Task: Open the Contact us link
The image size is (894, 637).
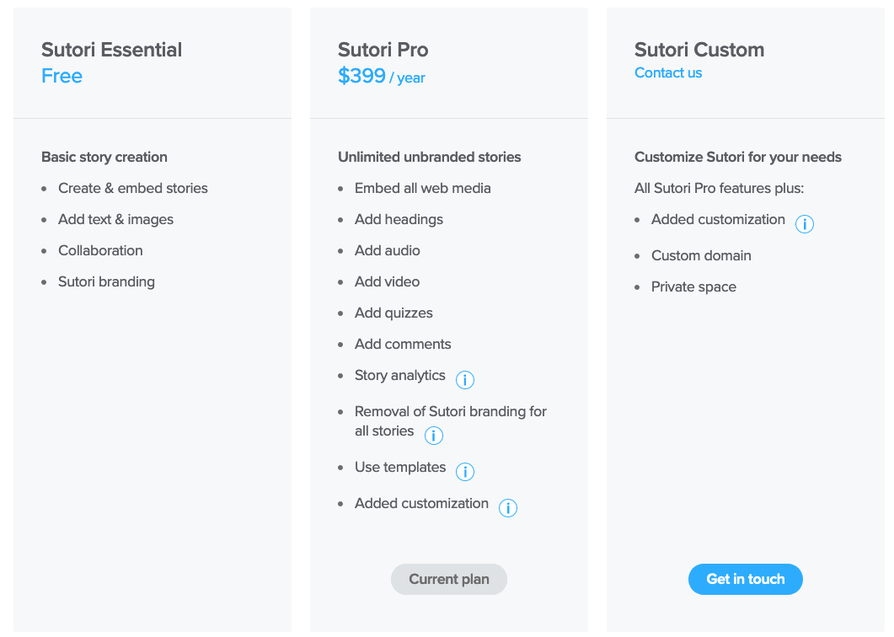Action: [x=668, y=72]
